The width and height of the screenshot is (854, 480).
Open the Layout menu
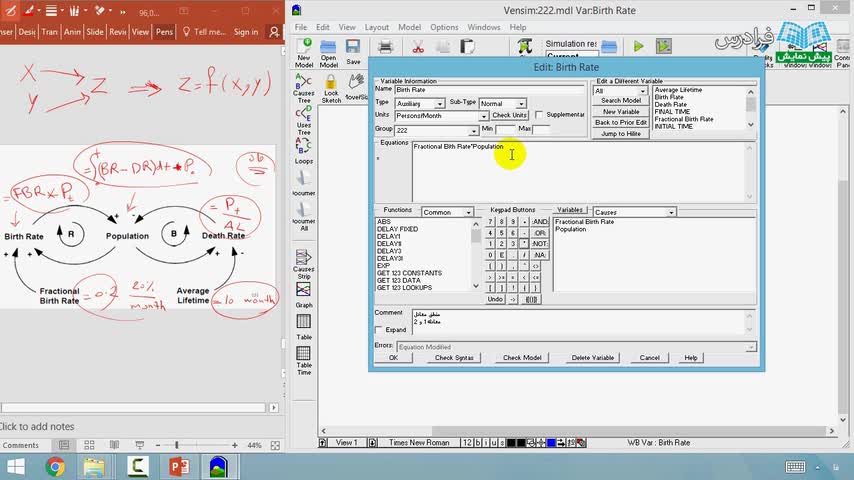376,27
